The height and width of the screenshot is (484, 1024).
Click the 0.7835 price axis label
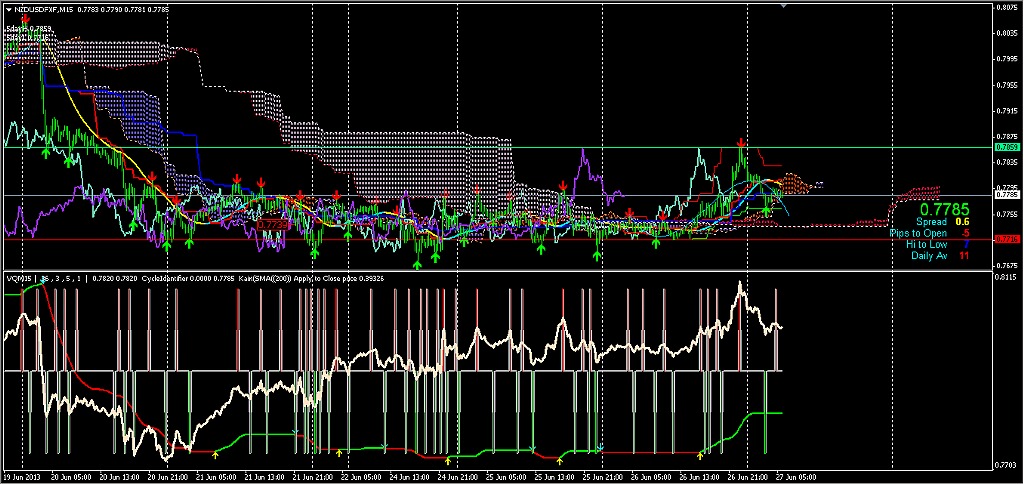[x=1006, y=162]
